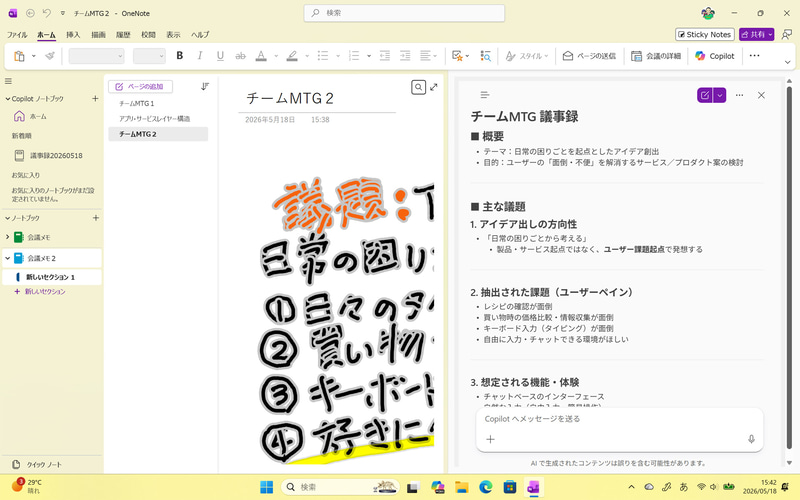Open highlight color dropdown arrow

[307, 56]
